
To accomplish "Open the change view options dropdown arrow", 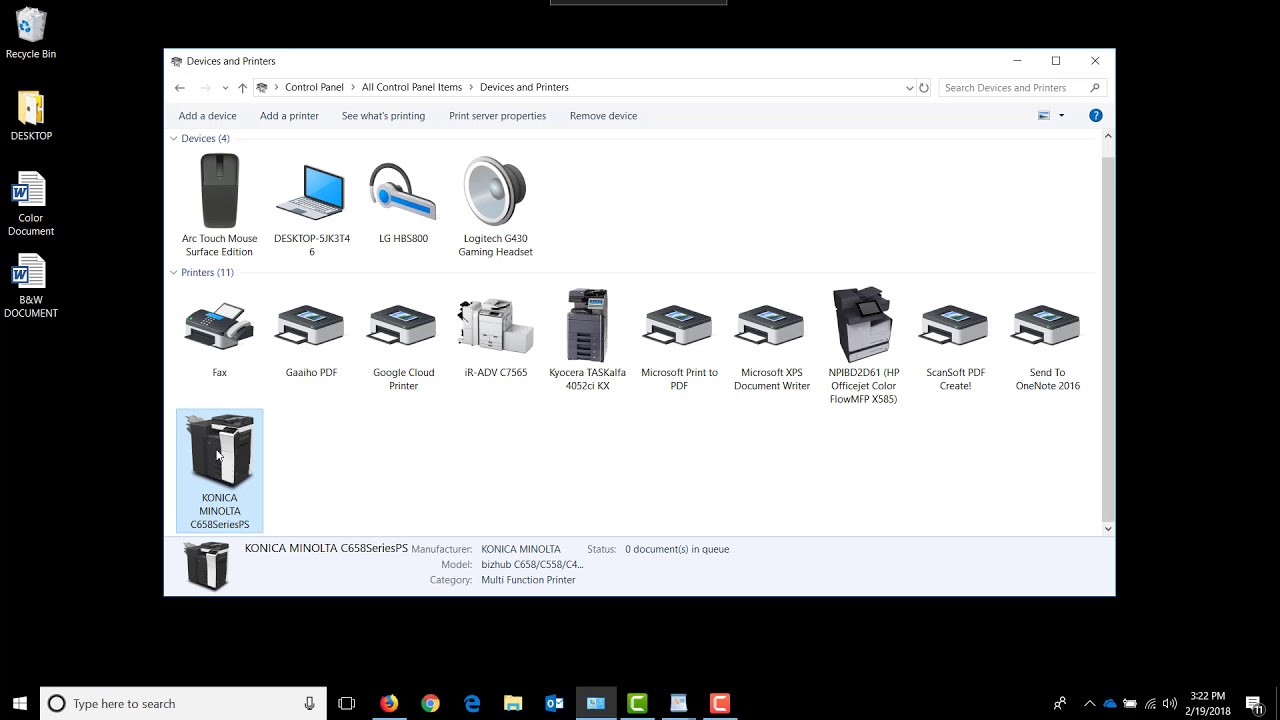I will pos(1062,116).
